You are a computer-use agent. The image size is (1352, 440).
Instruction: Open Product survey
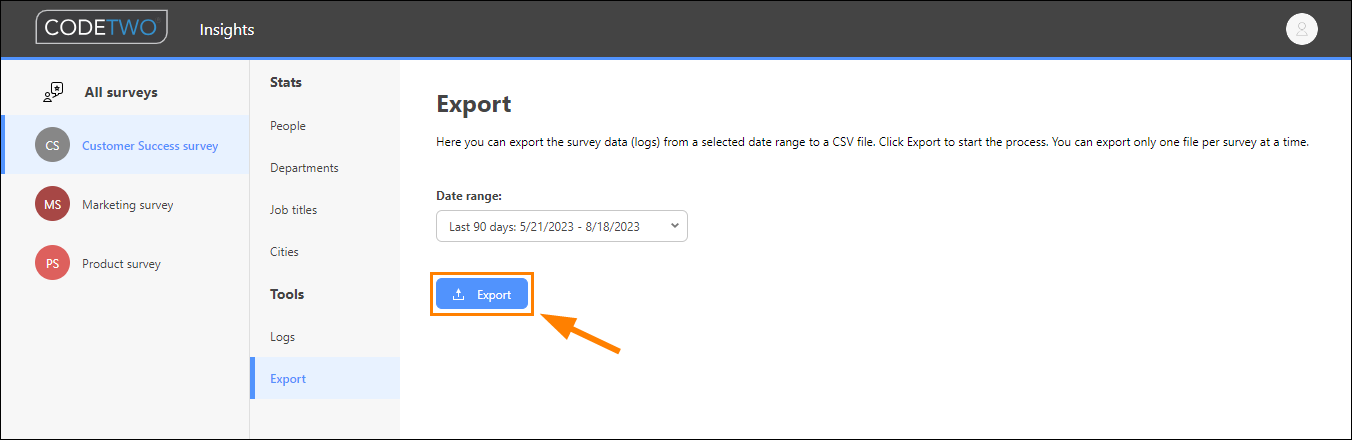coord(121,264)
